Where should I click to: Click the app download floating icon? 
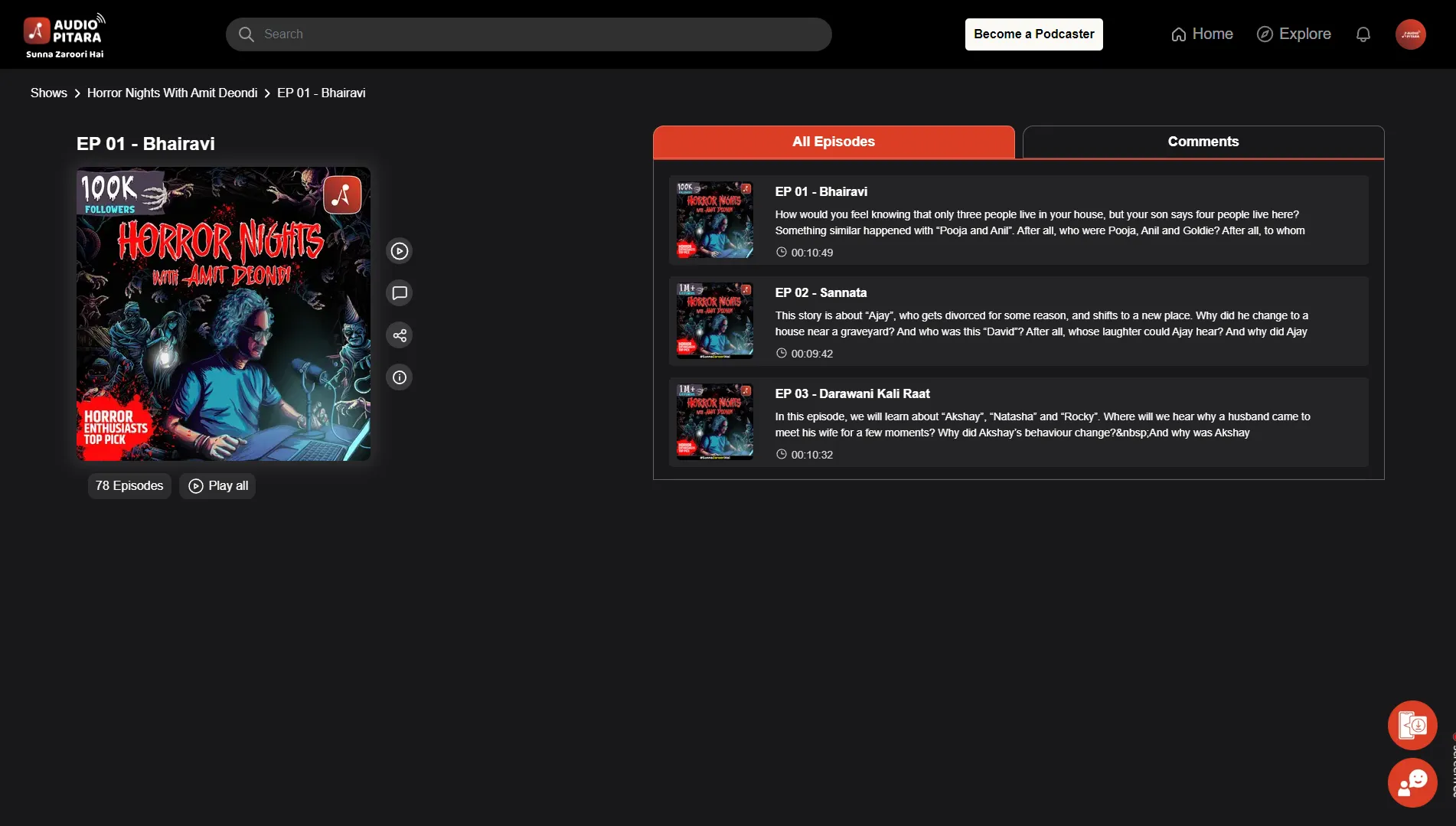1412,725
